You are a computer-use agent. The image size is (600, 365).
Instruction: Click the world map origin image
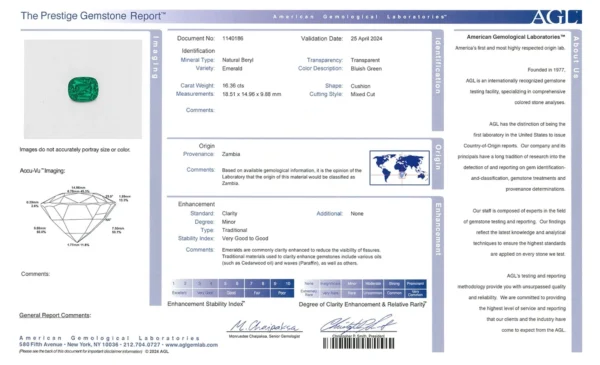pos(399,168)
